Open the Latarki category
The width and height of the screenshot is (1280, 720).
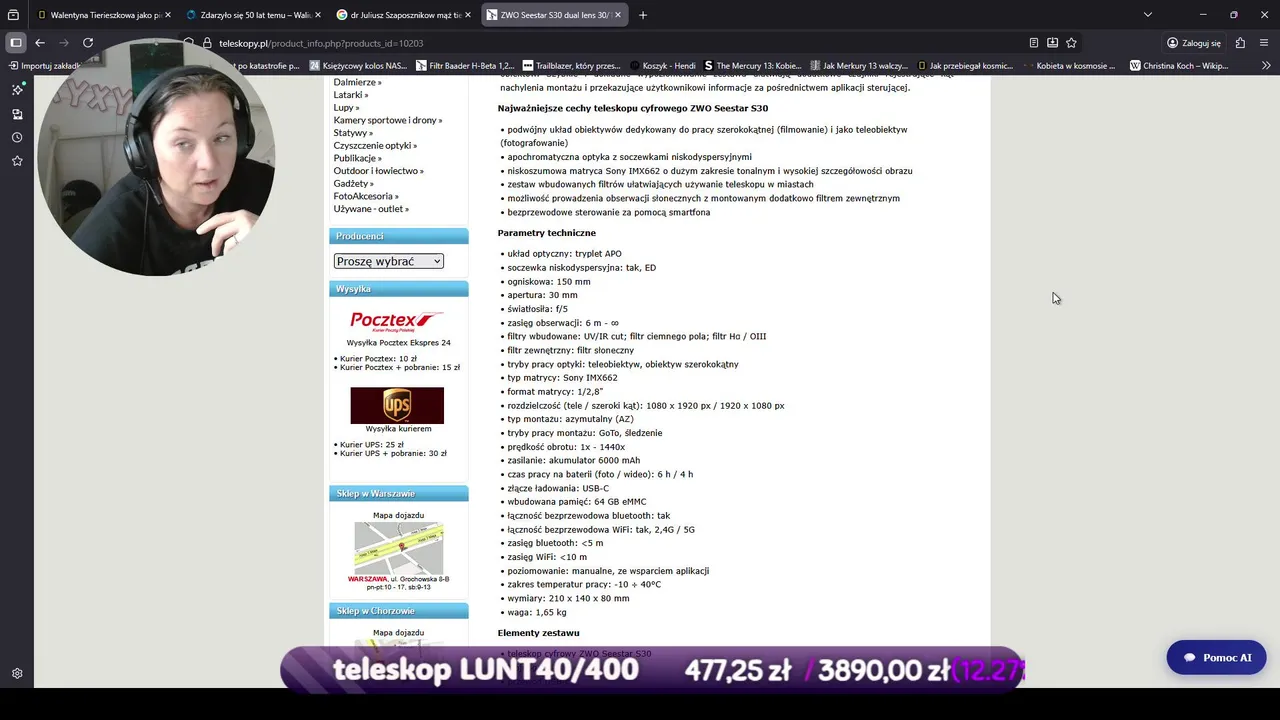tap(351, 95)
